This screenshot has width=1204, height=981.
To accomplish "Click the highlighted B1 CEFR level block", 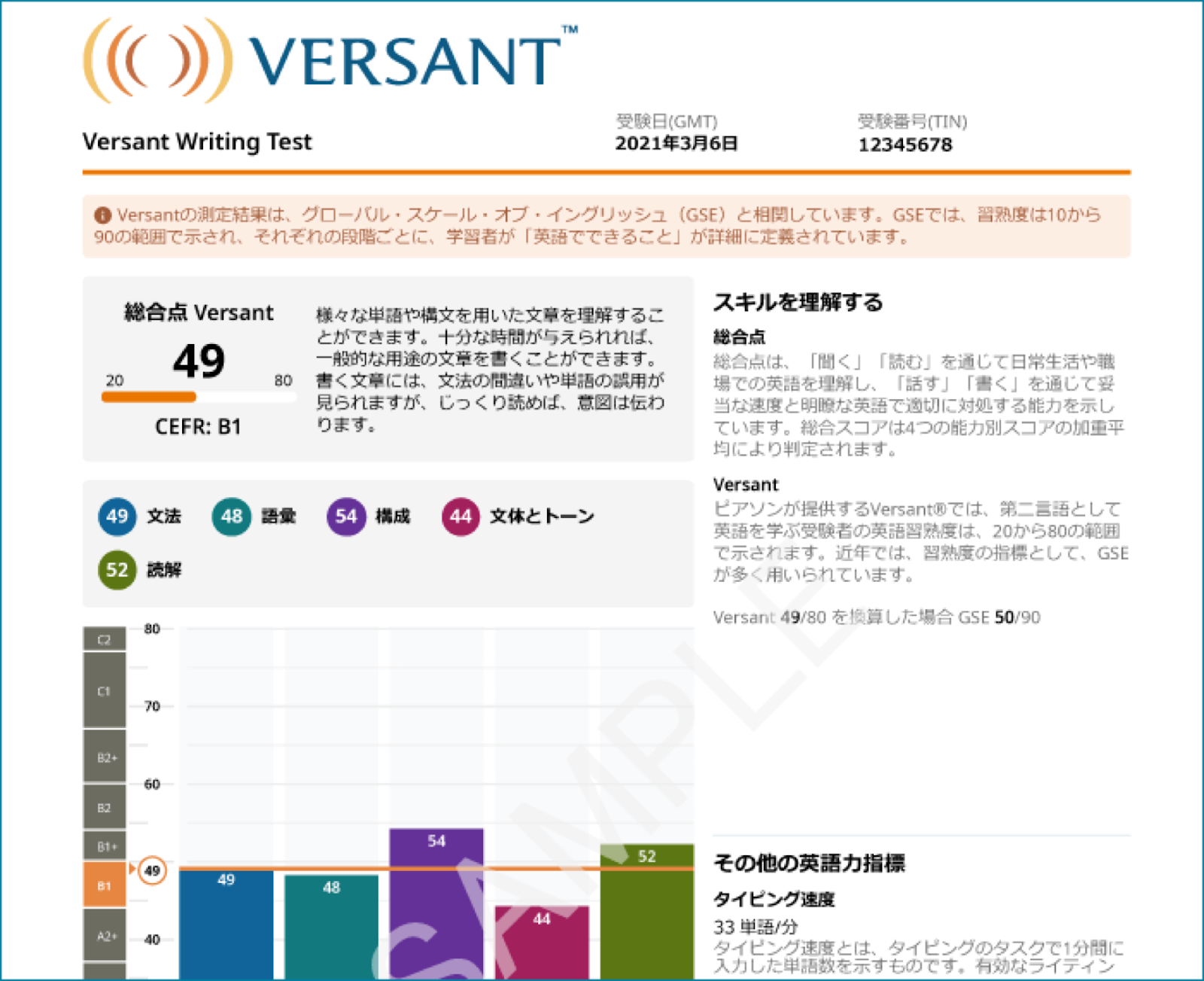I will (105, 885).
